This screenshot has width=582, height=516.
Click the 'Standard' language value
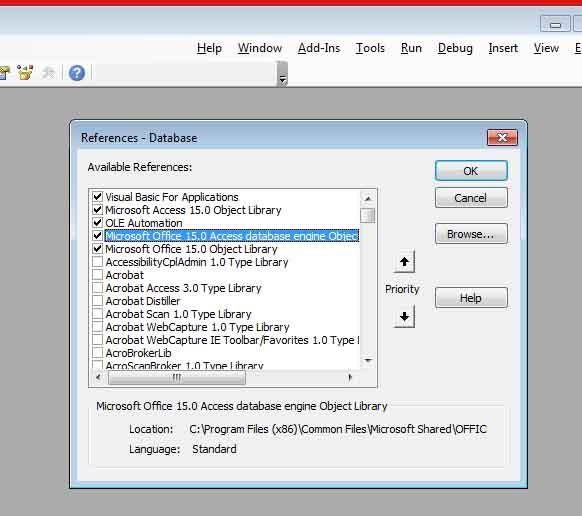[x=214, y=449]
